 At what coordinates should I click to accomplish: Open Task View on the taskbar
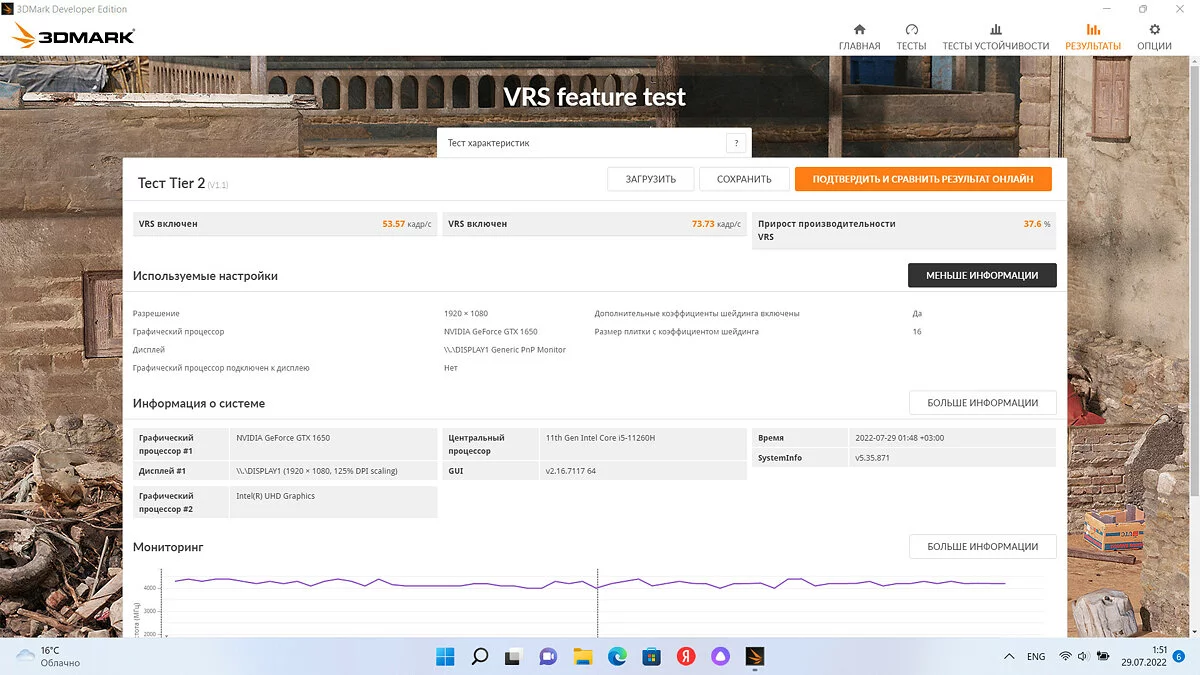513,656
